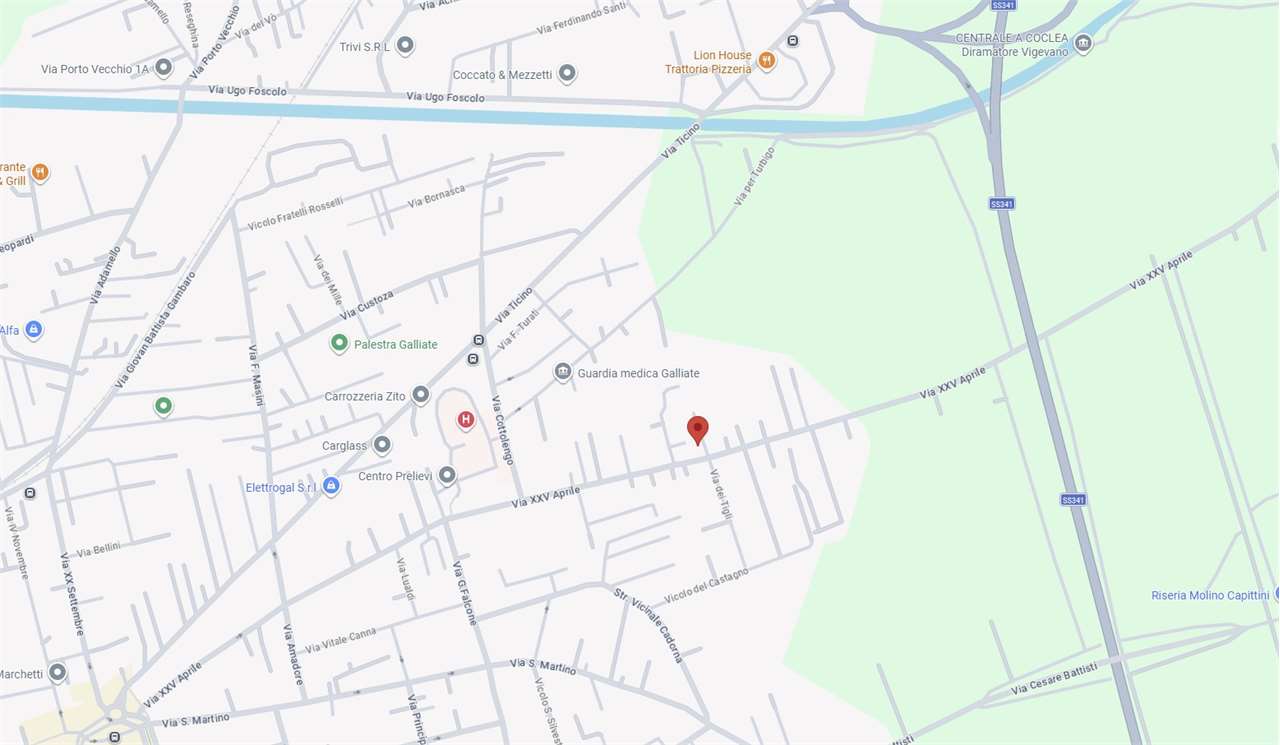Click the Guardia medica Galliate label
Screen dimensions: 1280x745
[639, 373]
